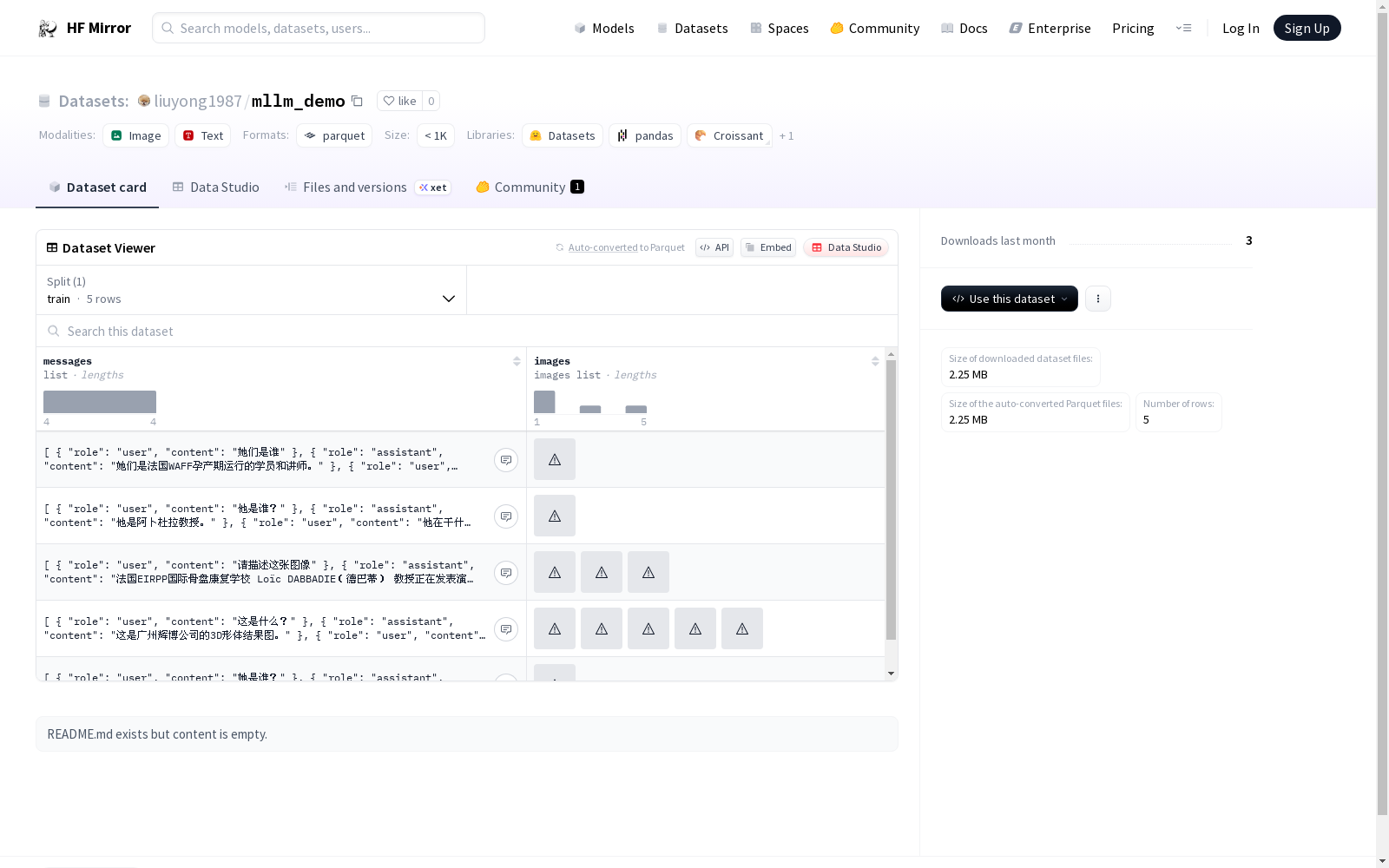
Task: Show the +1 additional libraries
Action: pyautogui.click(x=787, y=135)
